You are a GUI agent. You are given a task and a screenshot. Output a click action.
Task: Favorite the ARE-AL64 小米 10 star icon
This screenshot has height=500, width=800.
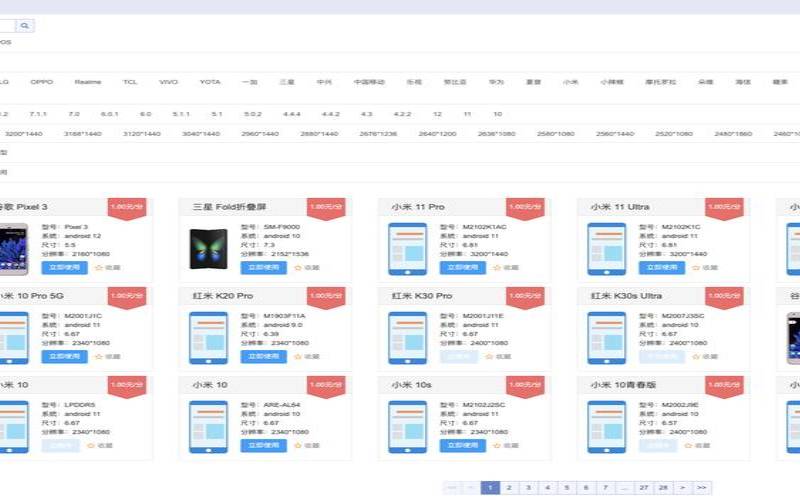pyautogui.click(x=298, y=445)
